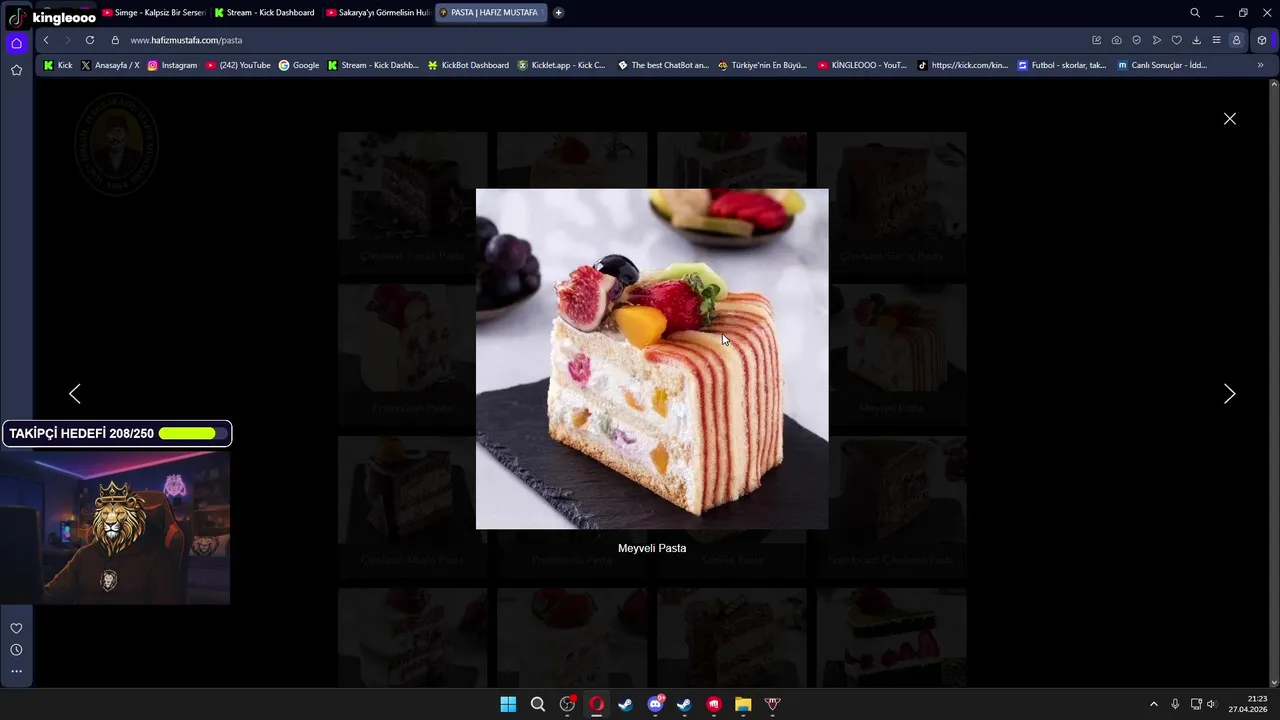Open the https://kick.com/kin... bookmark
The image size is (1280, 720).
click(963, 65)
